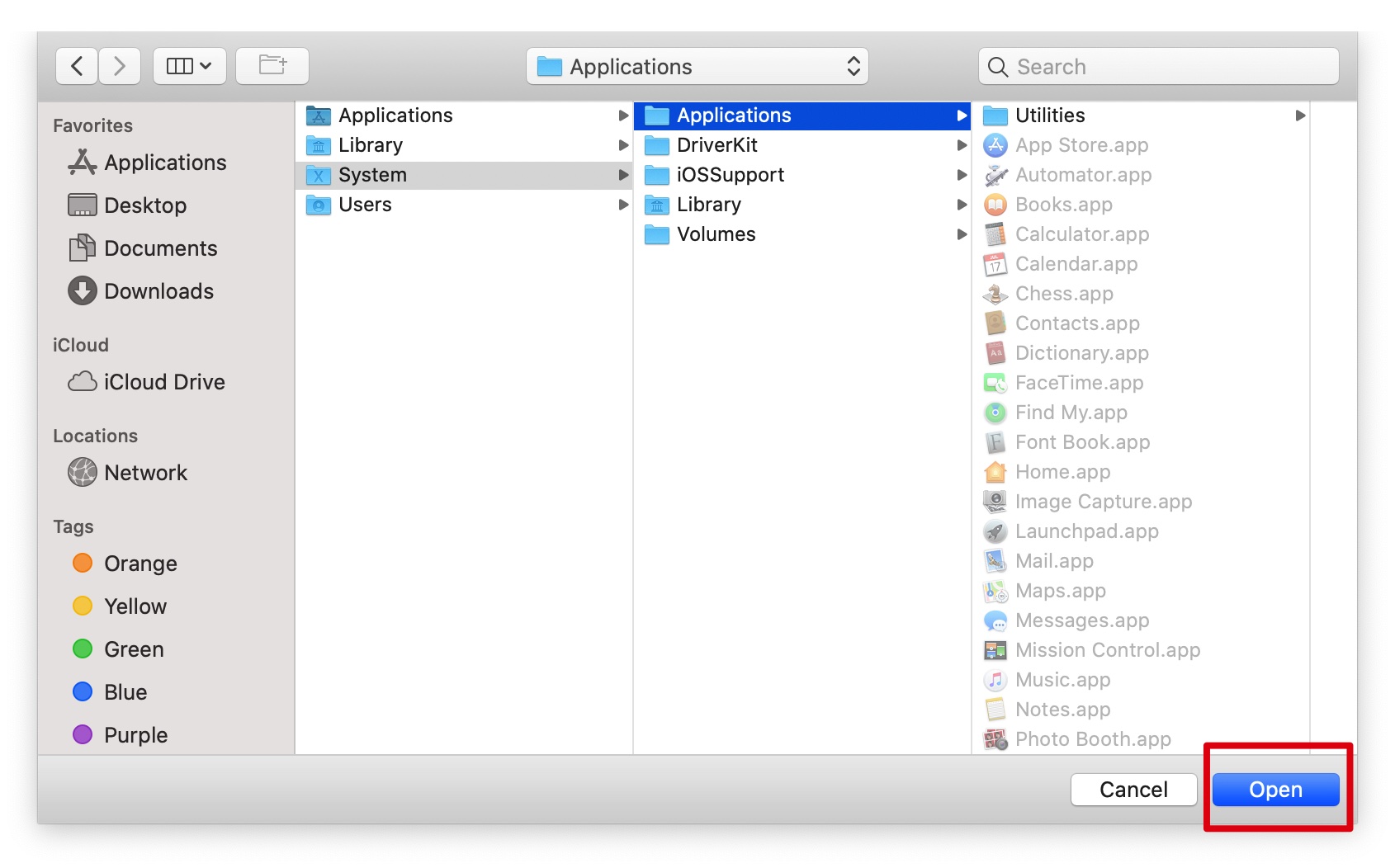This screenshot has width=1395, height=868.
Task: Expand arrow beside System folder
Action: (x=624, y=175)
